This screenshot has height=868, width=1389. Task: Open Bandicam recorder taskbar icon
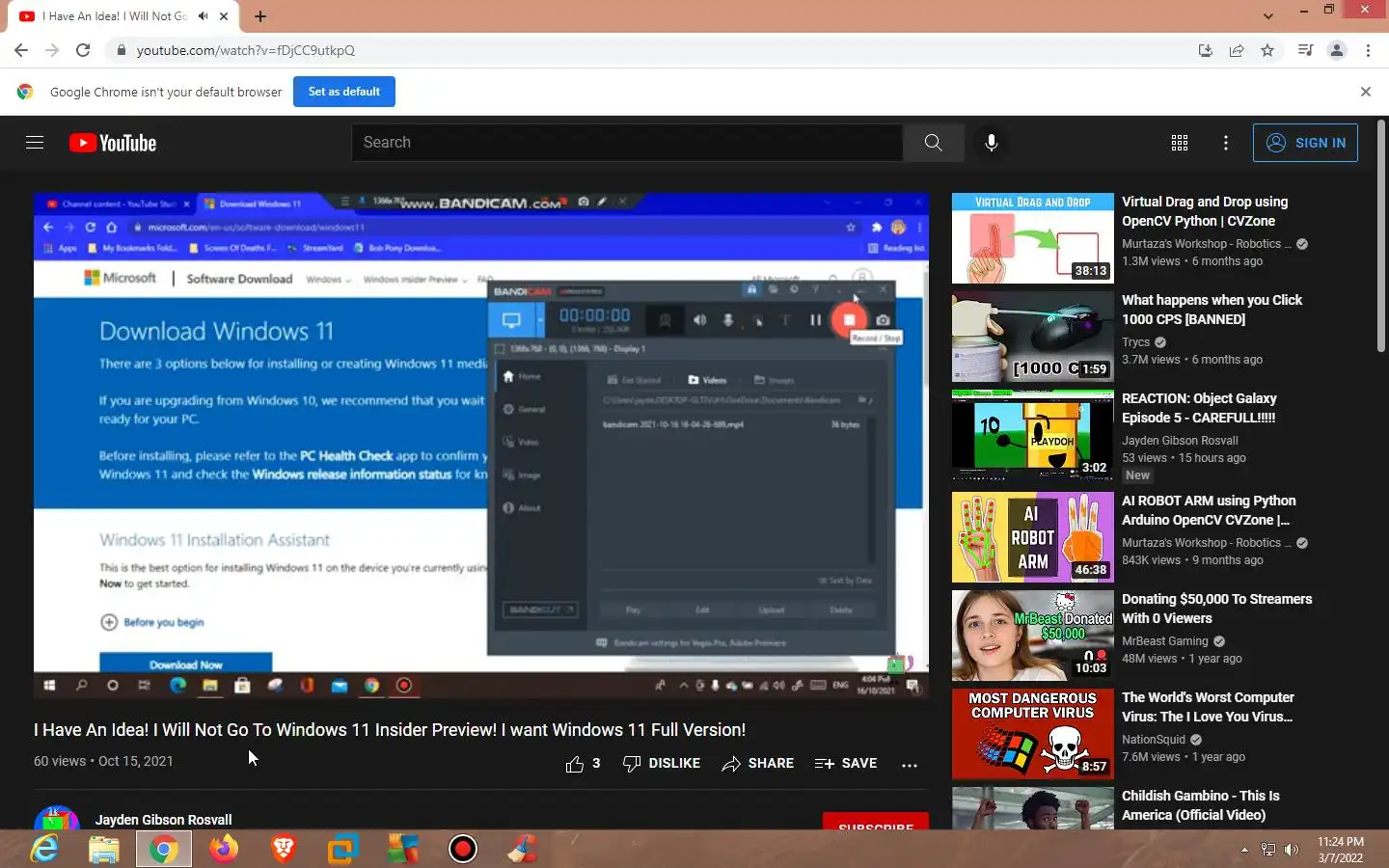point(463,849)
